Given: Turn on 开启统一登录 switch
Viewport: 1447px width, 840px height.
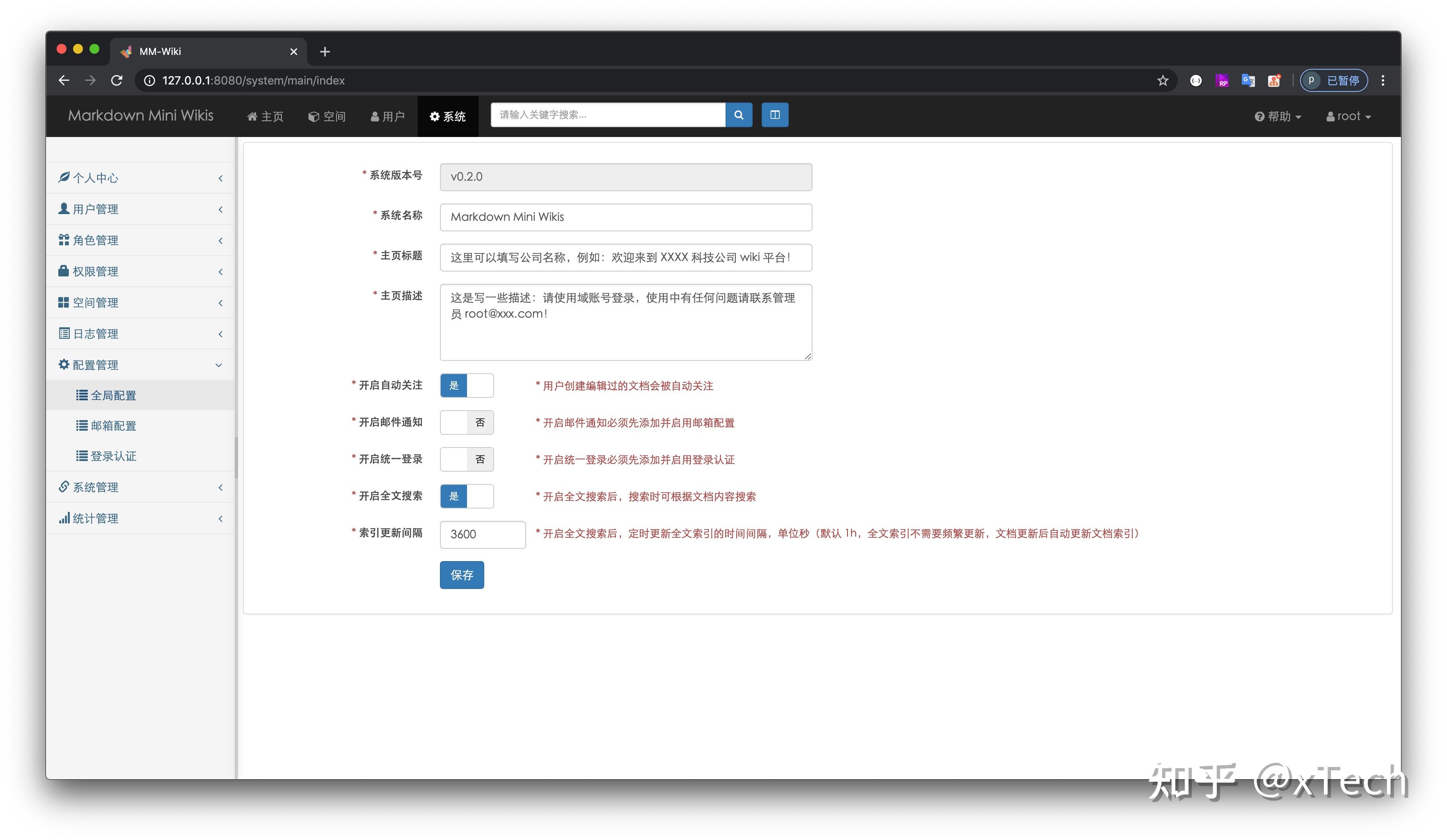Looking at the screenshot, I should tap(467, 459).
